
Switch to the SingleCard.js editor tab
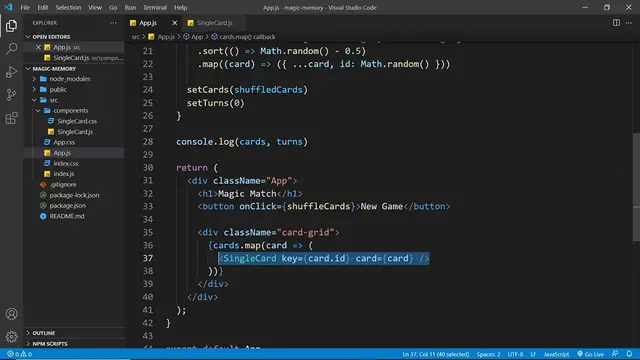tap(214, 23)
